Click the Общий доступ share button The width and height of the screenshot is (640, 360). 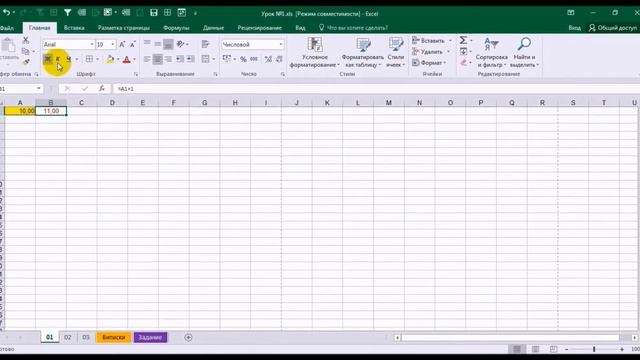pos(613,28)
